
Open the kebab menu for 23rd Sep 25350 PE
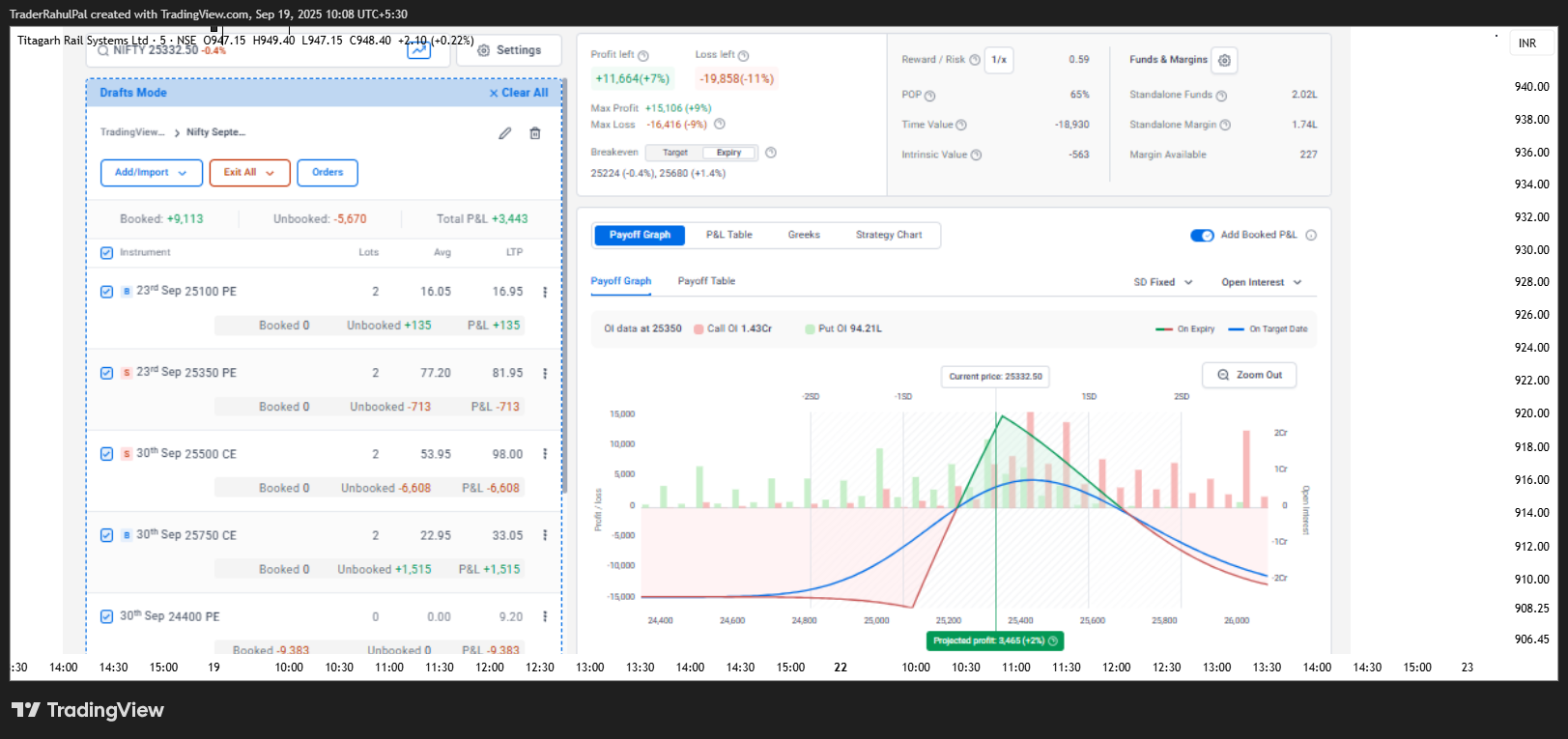click(x=545, y=373)
